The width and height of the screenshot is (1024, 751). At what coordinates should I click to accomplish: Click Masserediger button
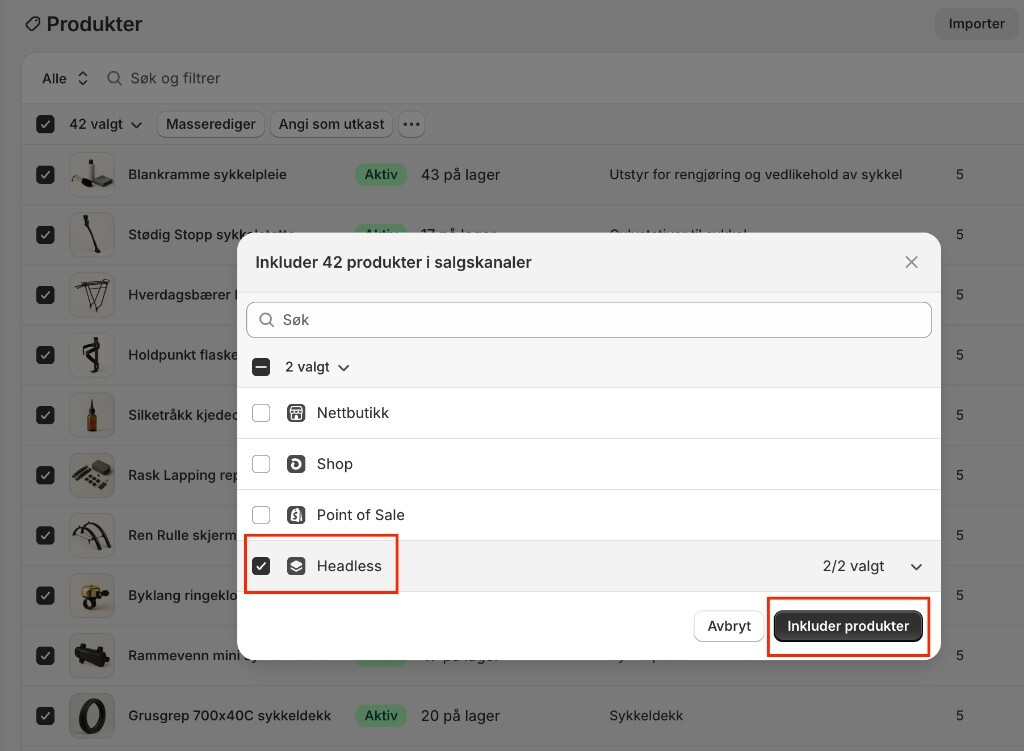pyautogui.click(x=210, y=124)
